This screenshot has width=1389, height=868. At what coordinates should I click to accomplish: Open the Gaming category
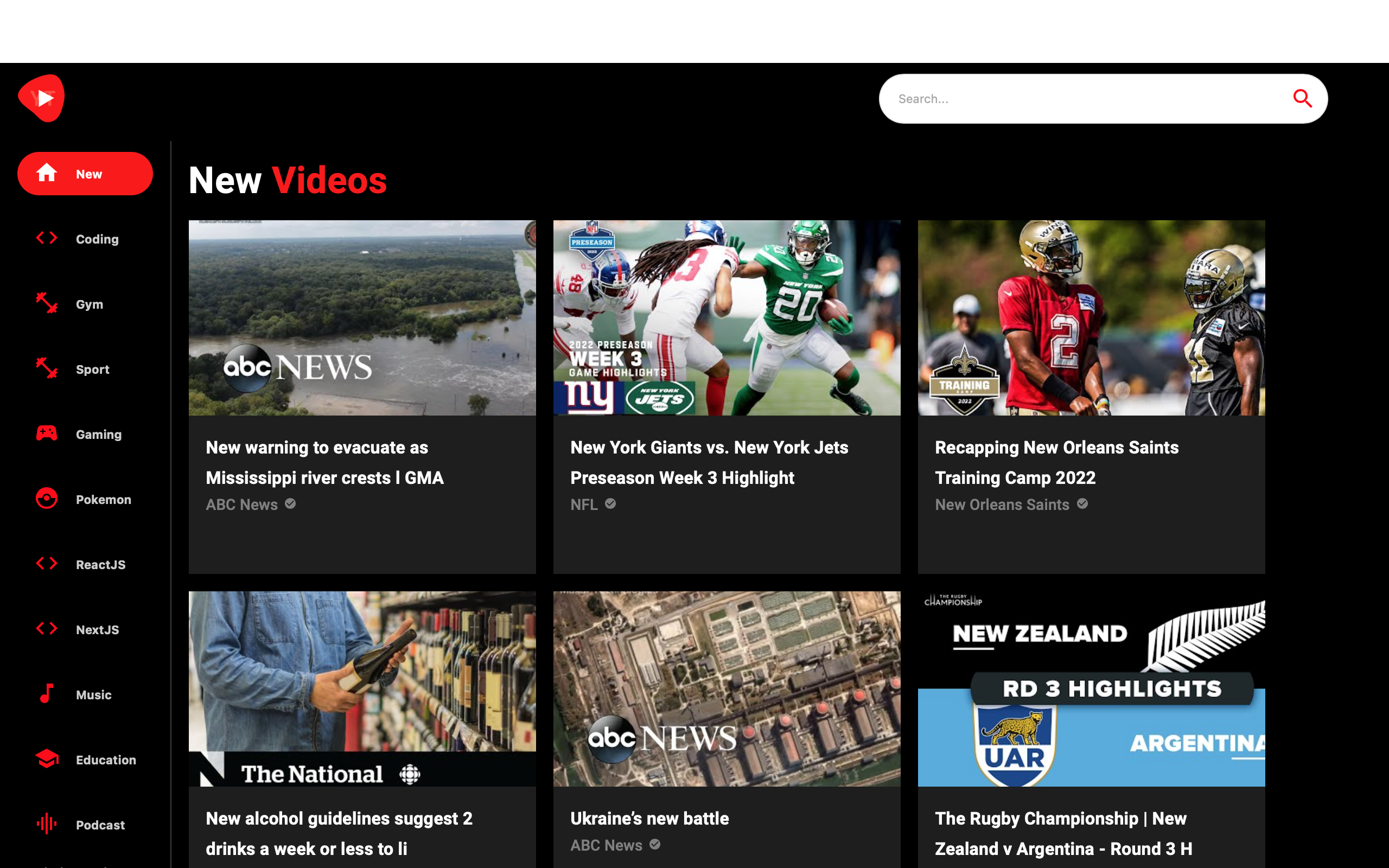[x=85, y=434]
